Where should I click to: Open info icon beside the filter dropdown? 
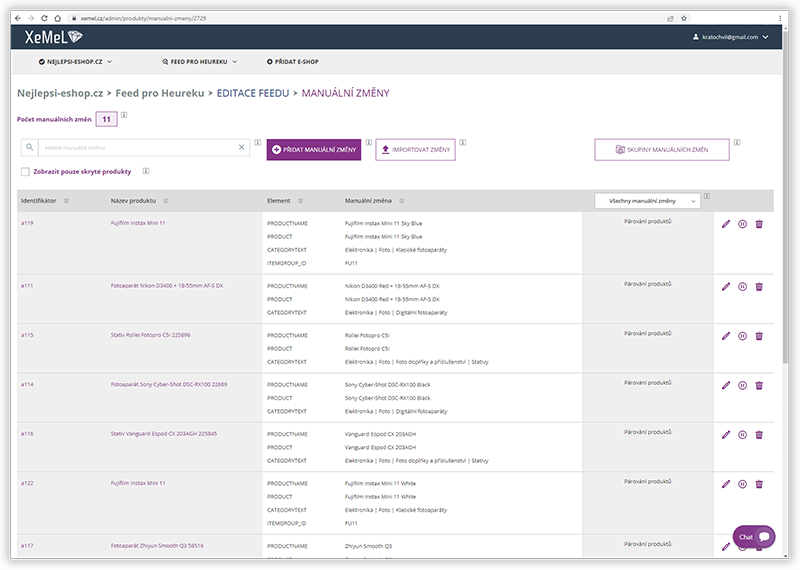coord(707,196)
